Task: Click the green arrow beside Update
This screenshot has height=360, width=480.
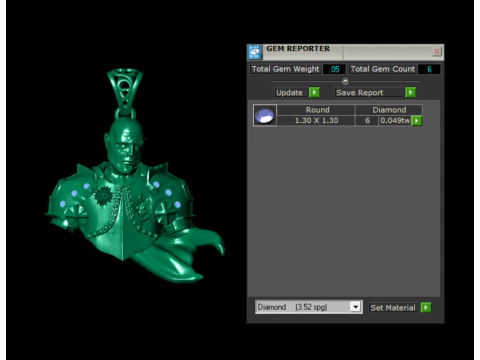Action: coord(314,92)
